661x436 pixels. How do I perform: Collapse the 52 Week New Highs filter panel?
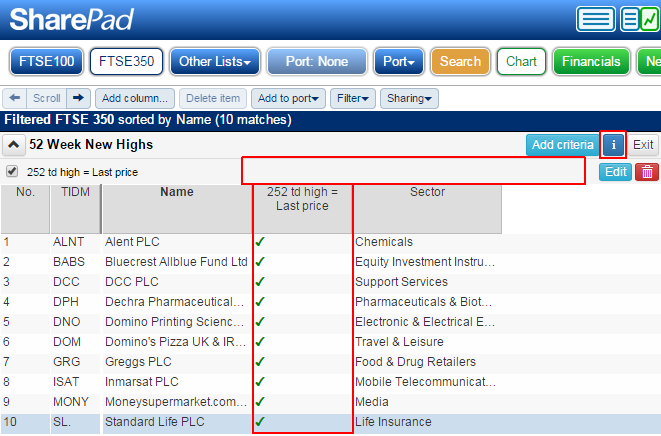pos(13,145)
